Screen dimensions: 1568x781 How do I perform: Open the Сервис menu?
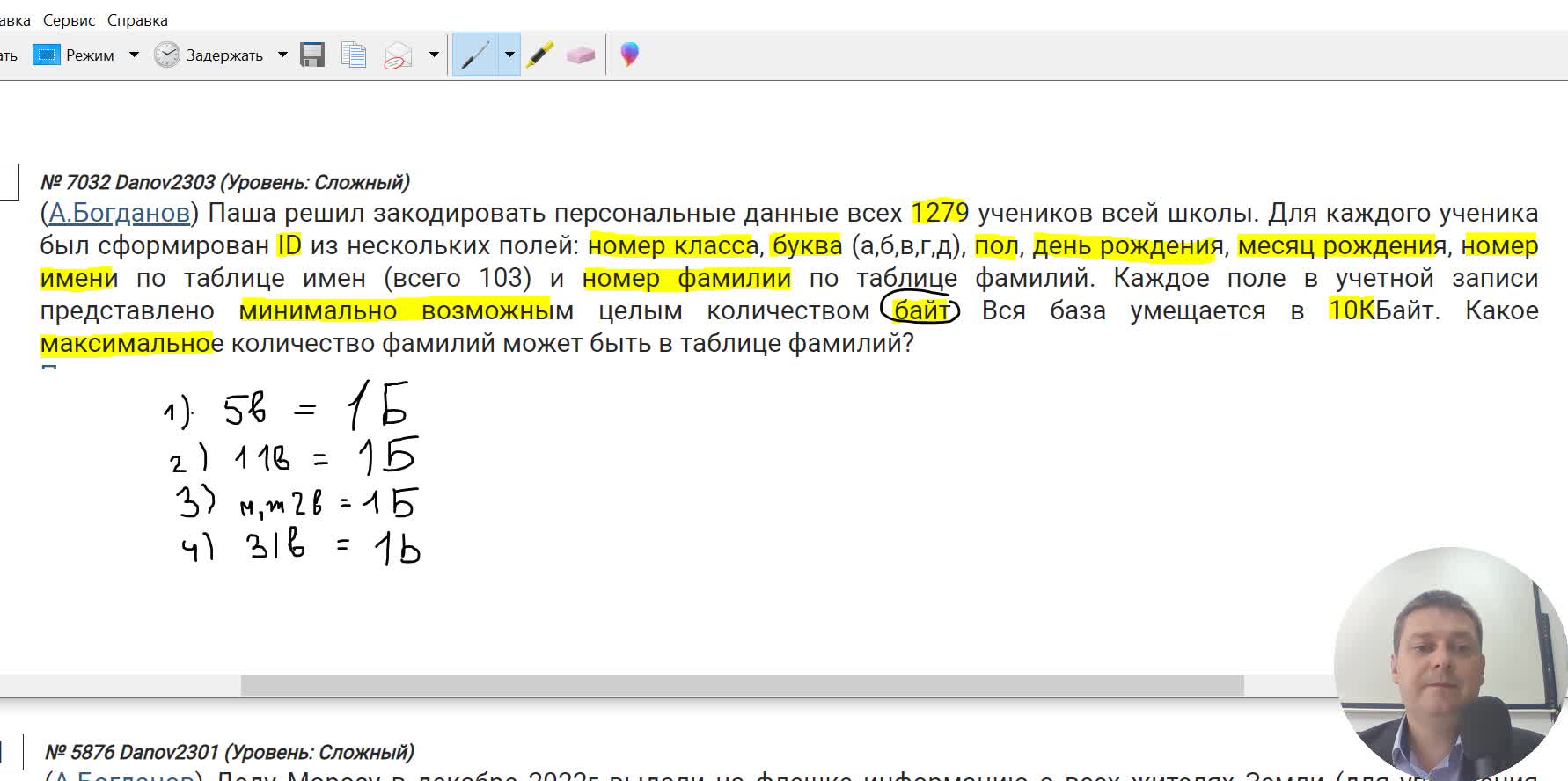pos(69,19)
